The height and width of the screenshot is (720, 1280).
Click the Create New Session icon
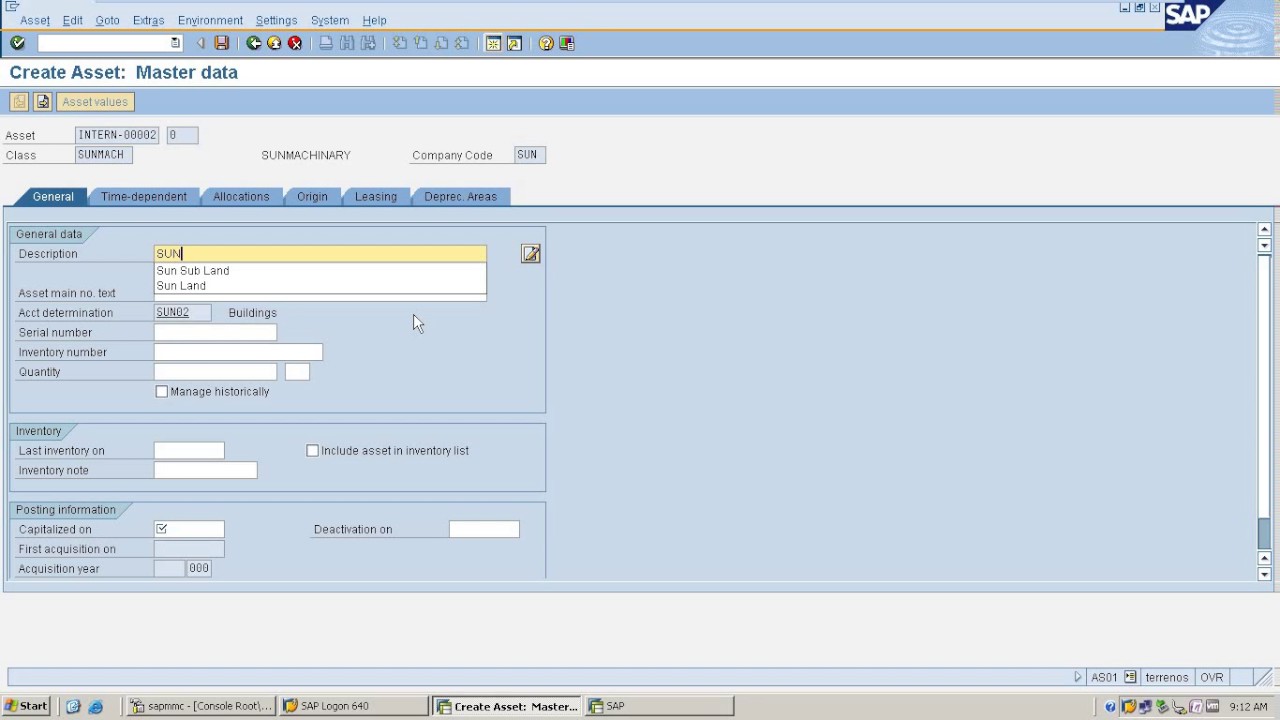[493, 43]
